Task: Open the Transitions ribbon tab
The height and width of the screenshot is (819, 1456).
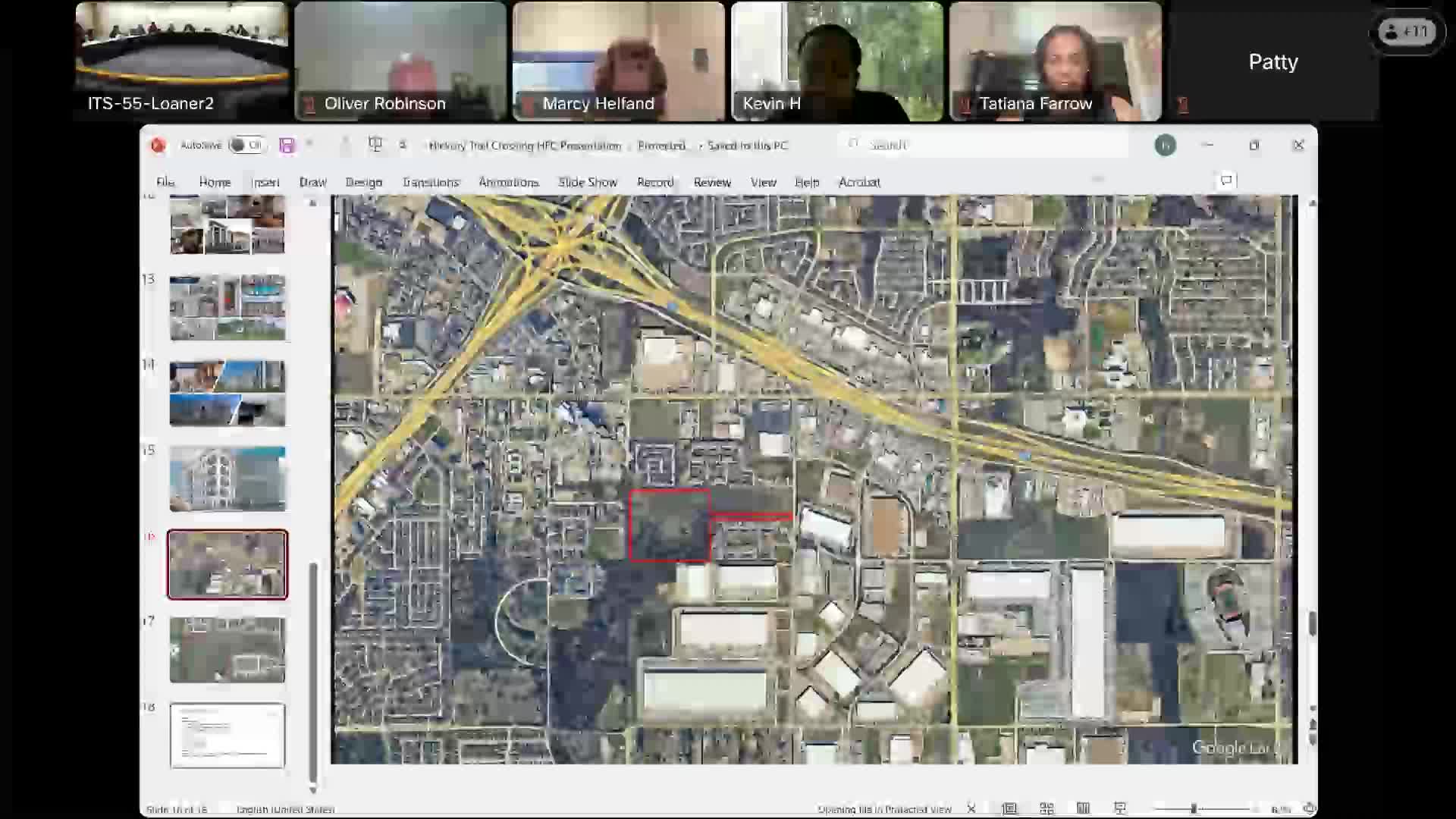Action: coord(431,182)
